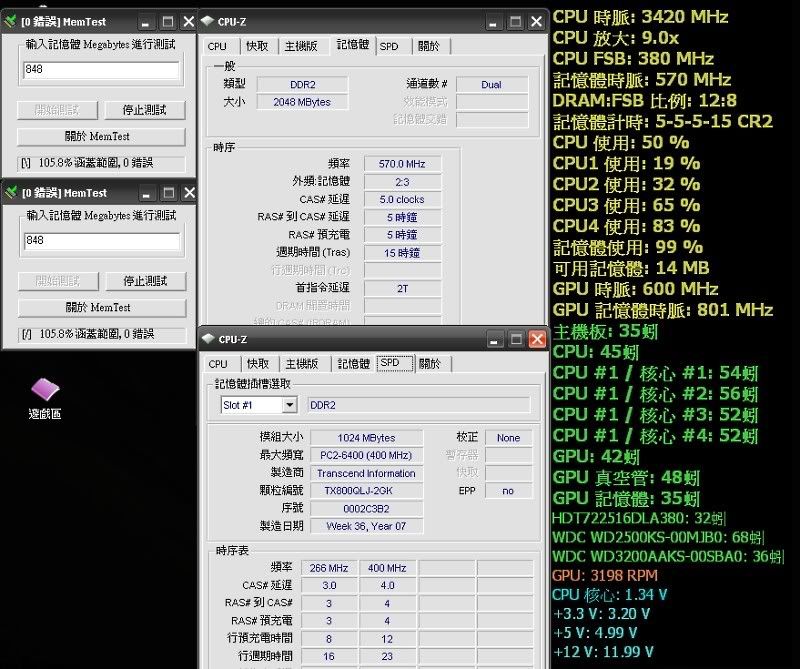This screenshot has width=800, height=669.
Task: Maximize the upper CPU-Z window
Action: pyautogui.click(x=515, y=22)
